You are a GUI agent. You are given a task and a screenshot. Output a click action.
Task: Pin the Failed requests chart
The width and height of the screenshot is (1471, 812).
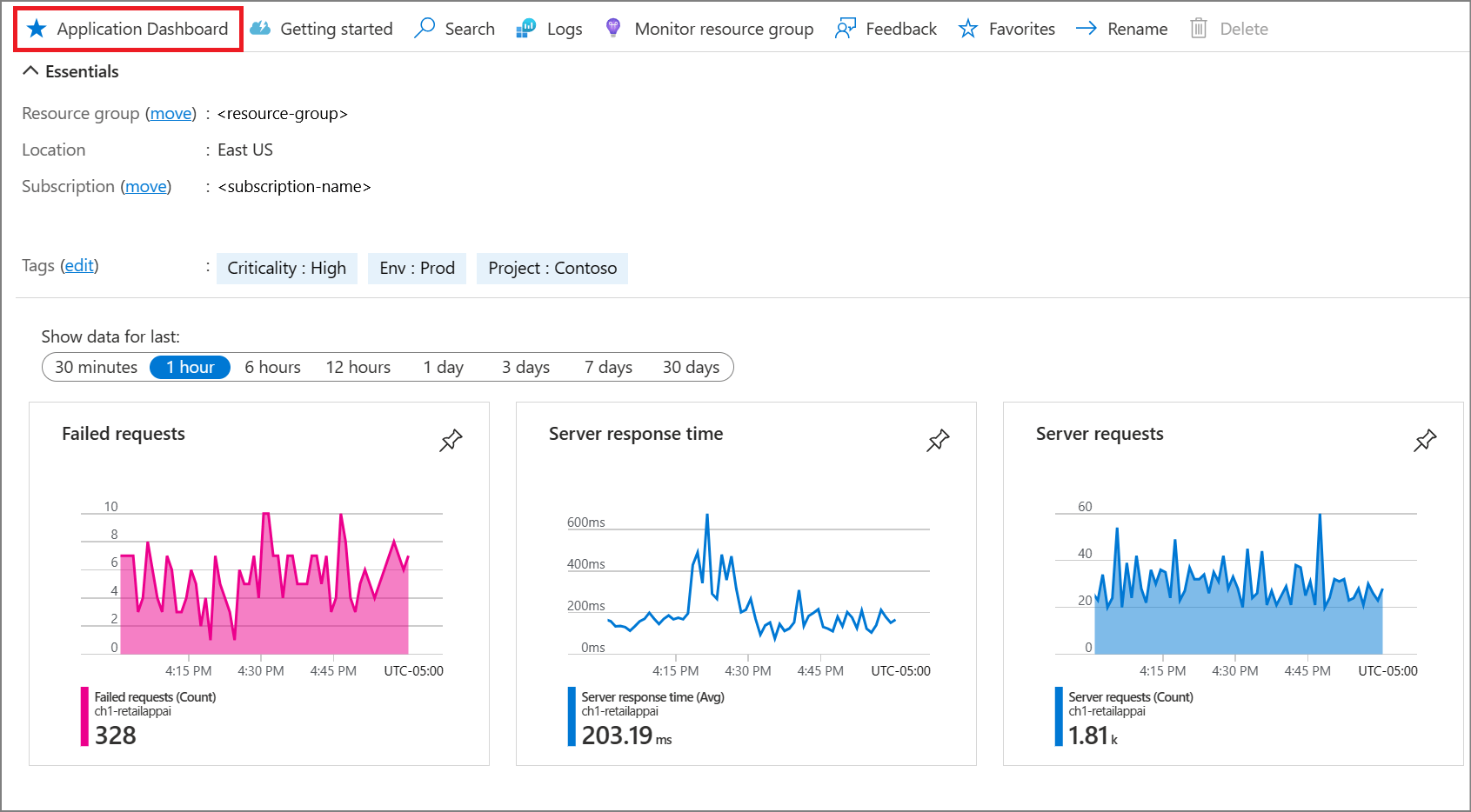451,441
